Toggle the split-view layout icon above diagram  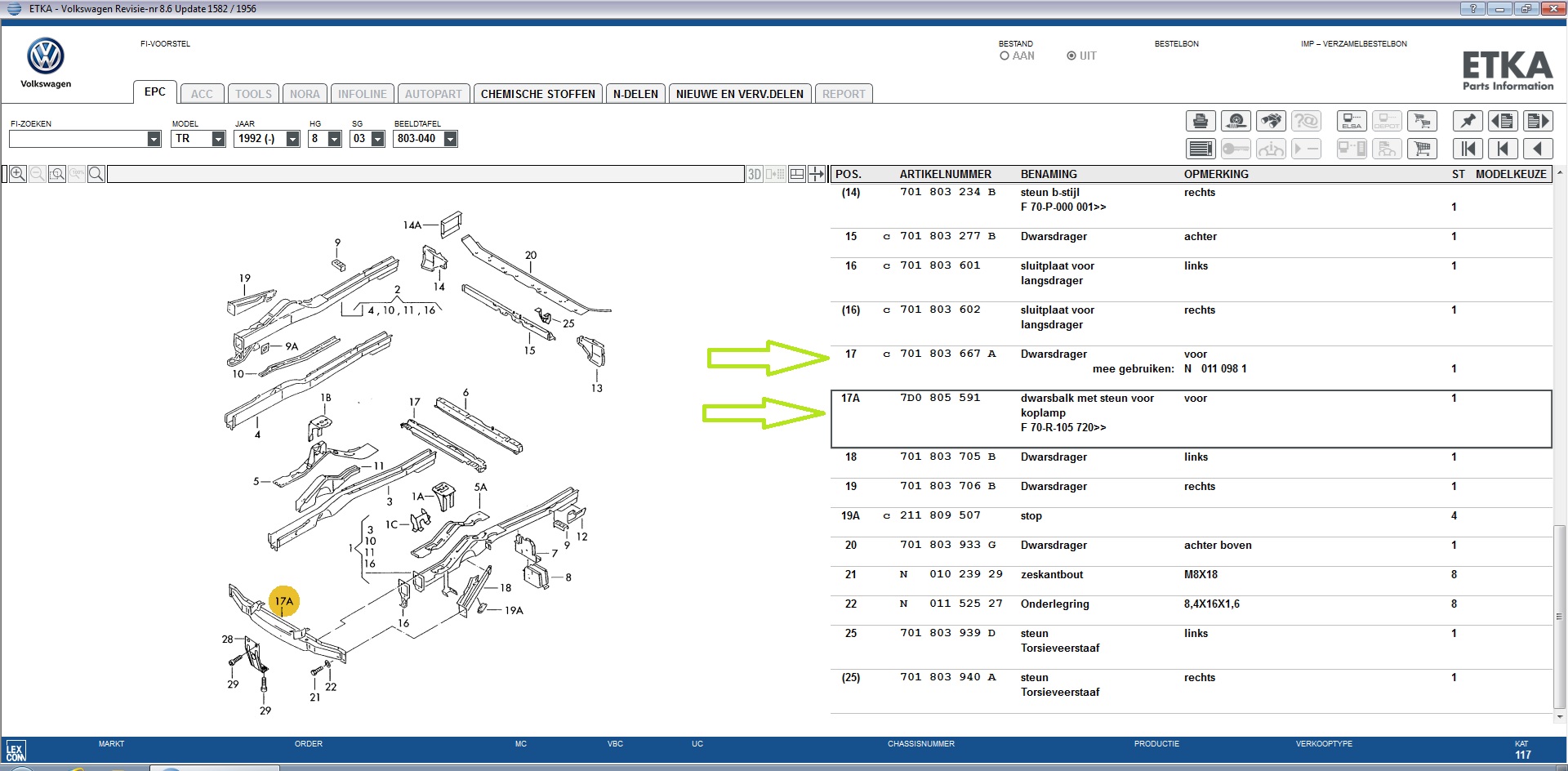[x=797, y=174]
